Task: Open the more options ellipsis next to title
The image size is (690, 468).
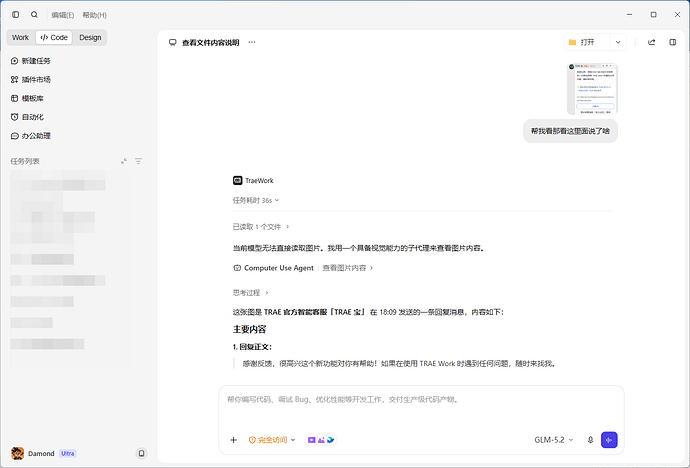Action: coord(252,42)
